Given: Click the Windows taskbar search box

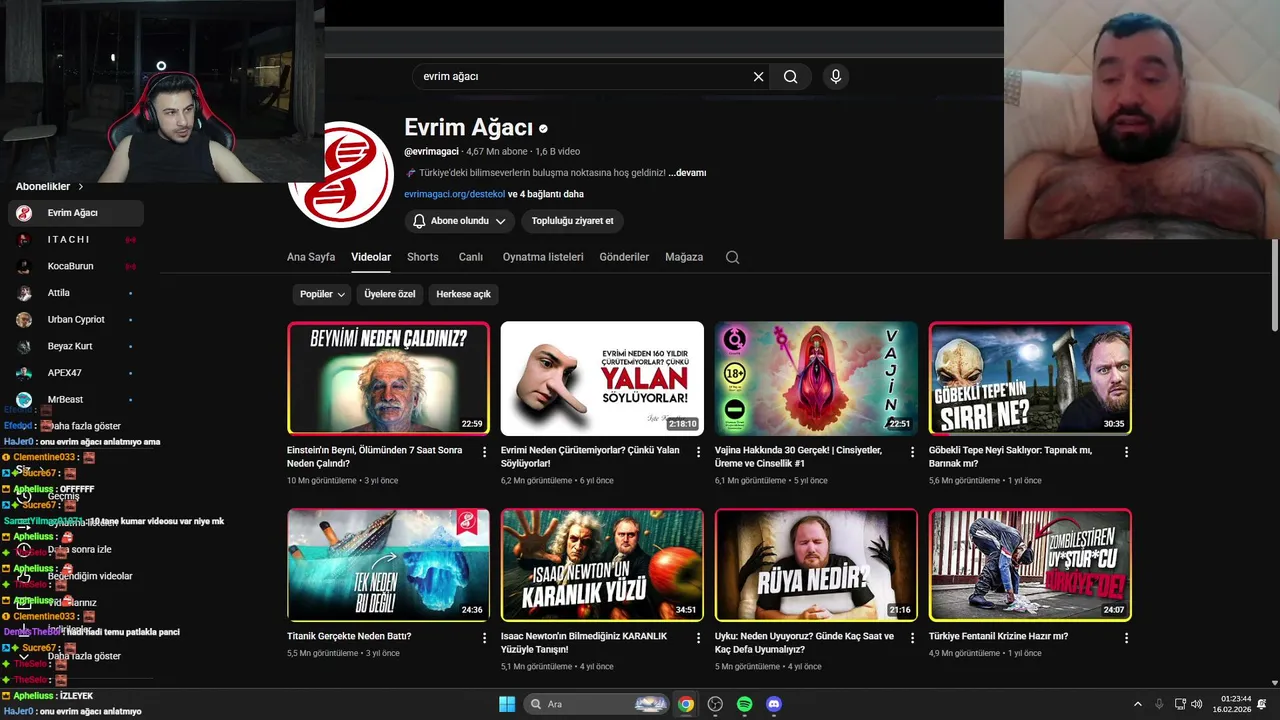Looking at the screenshot, I should 596,704.
